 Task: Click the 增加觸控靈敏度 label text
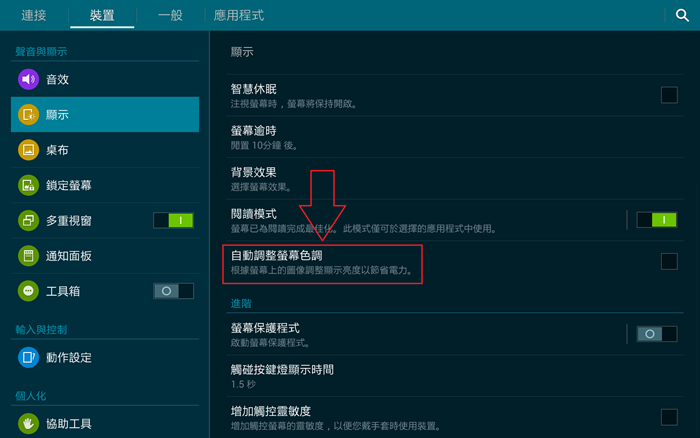(271, 411)
